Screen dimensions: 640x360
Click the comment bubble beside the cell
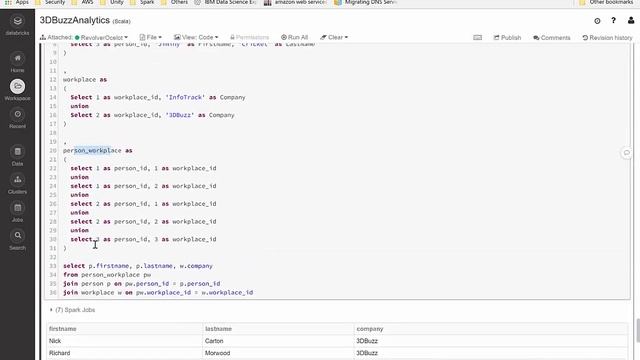tap(627, 153)
